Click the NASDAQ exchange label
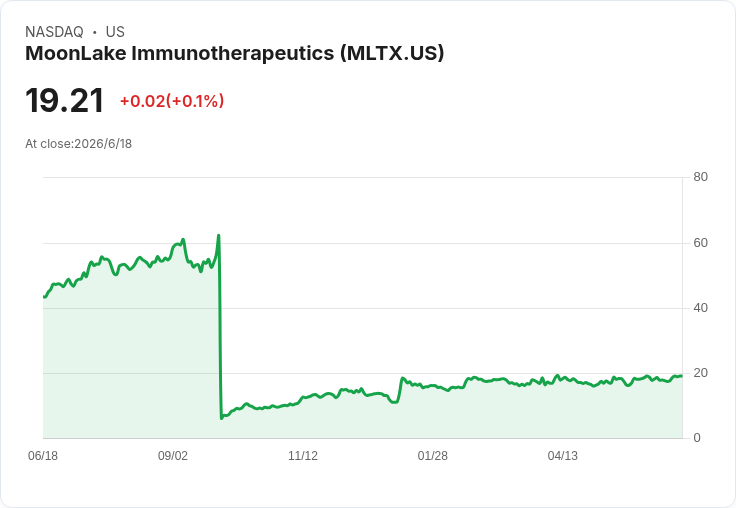The image size is (736, 508). point(54,32)
